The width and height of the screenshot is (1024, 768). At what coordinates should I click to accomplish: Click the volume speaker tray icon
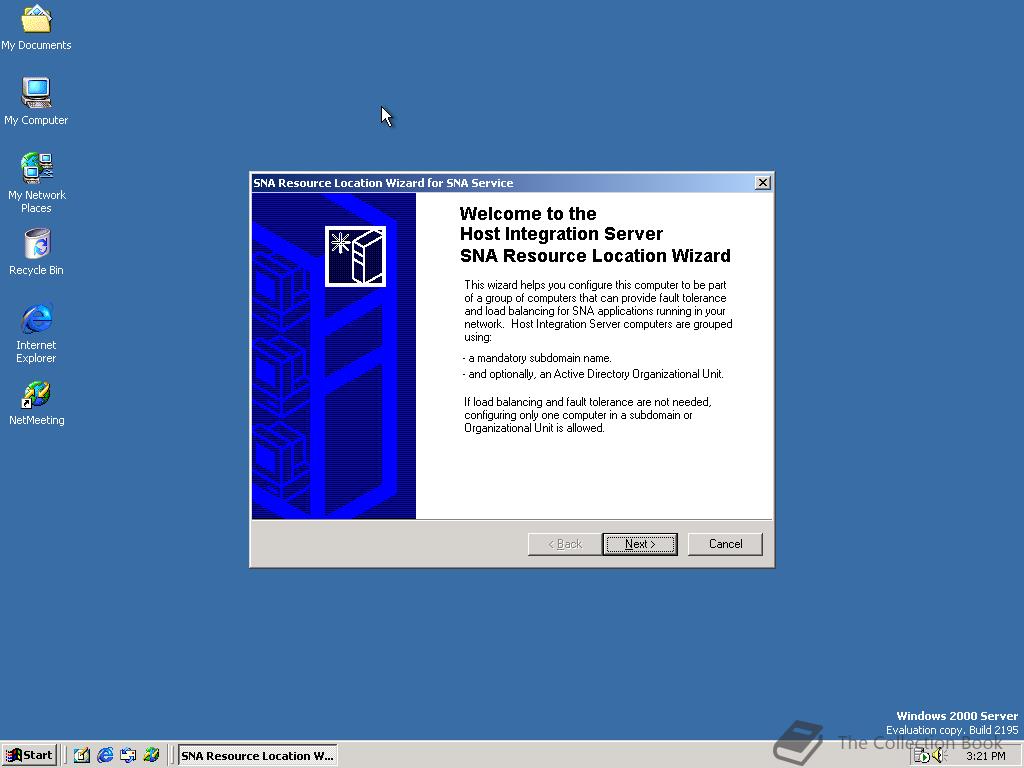click(939, 756)
